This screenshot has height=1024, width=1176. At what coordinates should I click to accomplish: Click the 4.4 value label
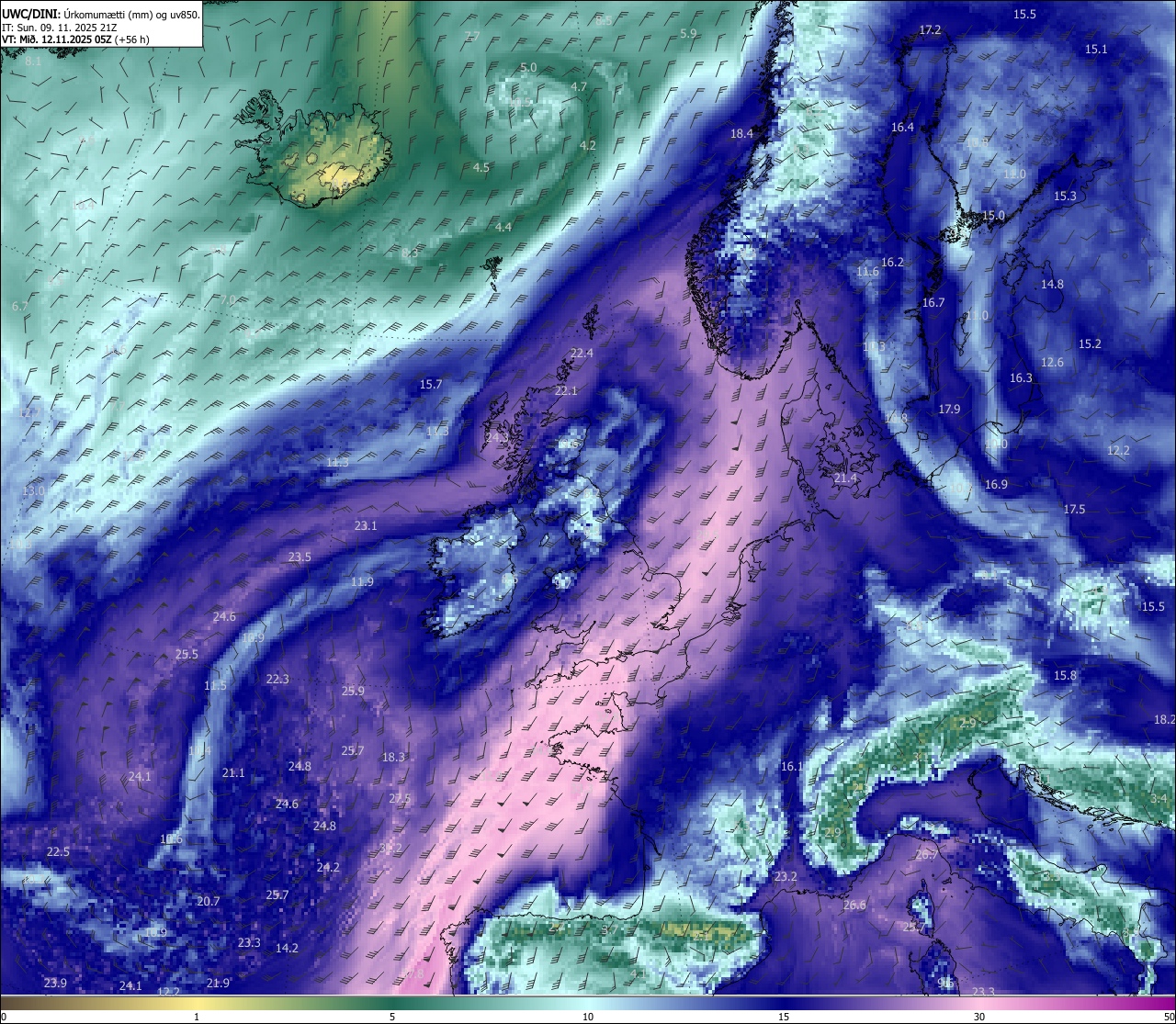(503, 228)
